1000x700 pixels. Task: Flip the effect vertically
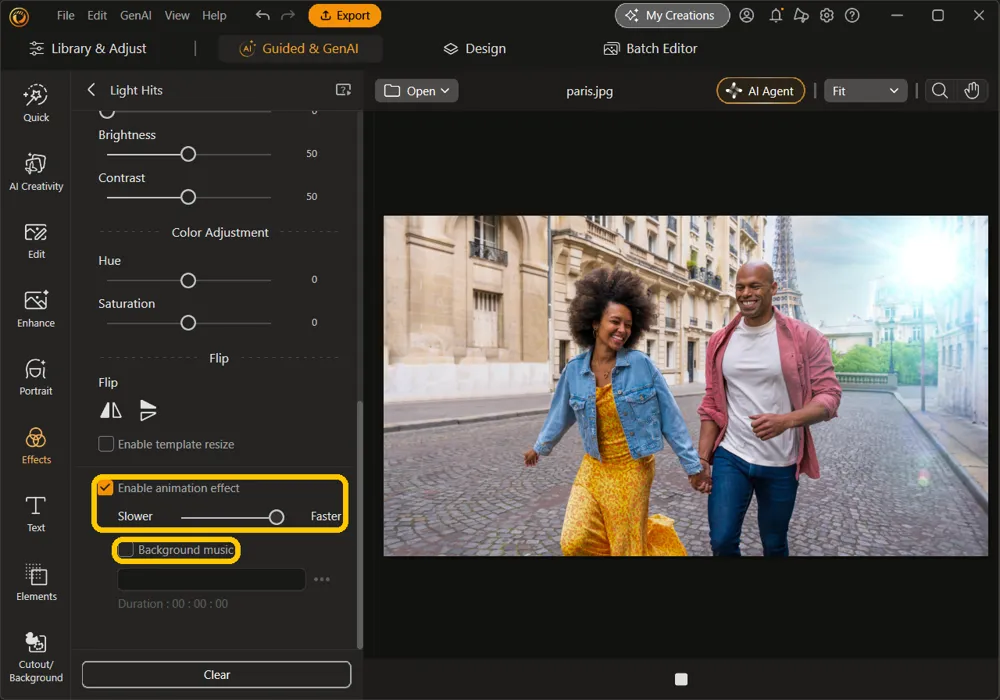(x=147, y=410)
